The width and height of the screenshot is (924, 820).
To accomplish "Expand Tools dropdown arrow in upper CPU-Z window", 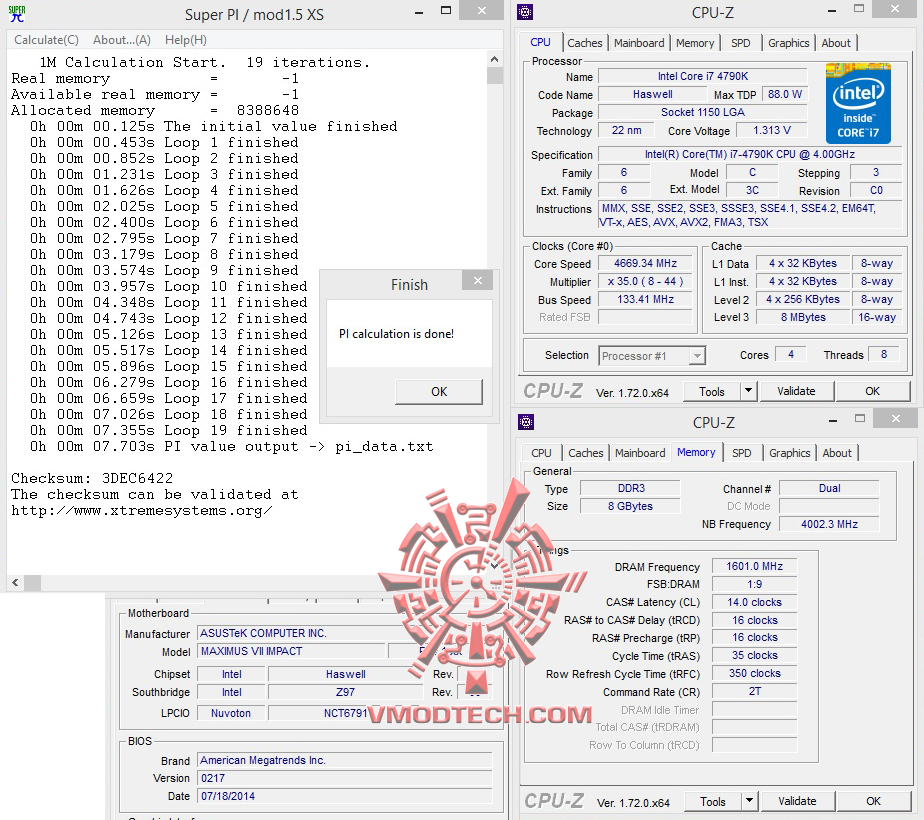I will coord(748,391).
